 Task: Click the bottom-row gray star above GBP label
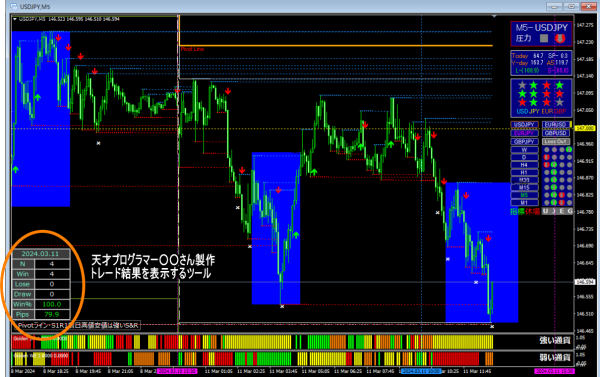tap(559, 102)
